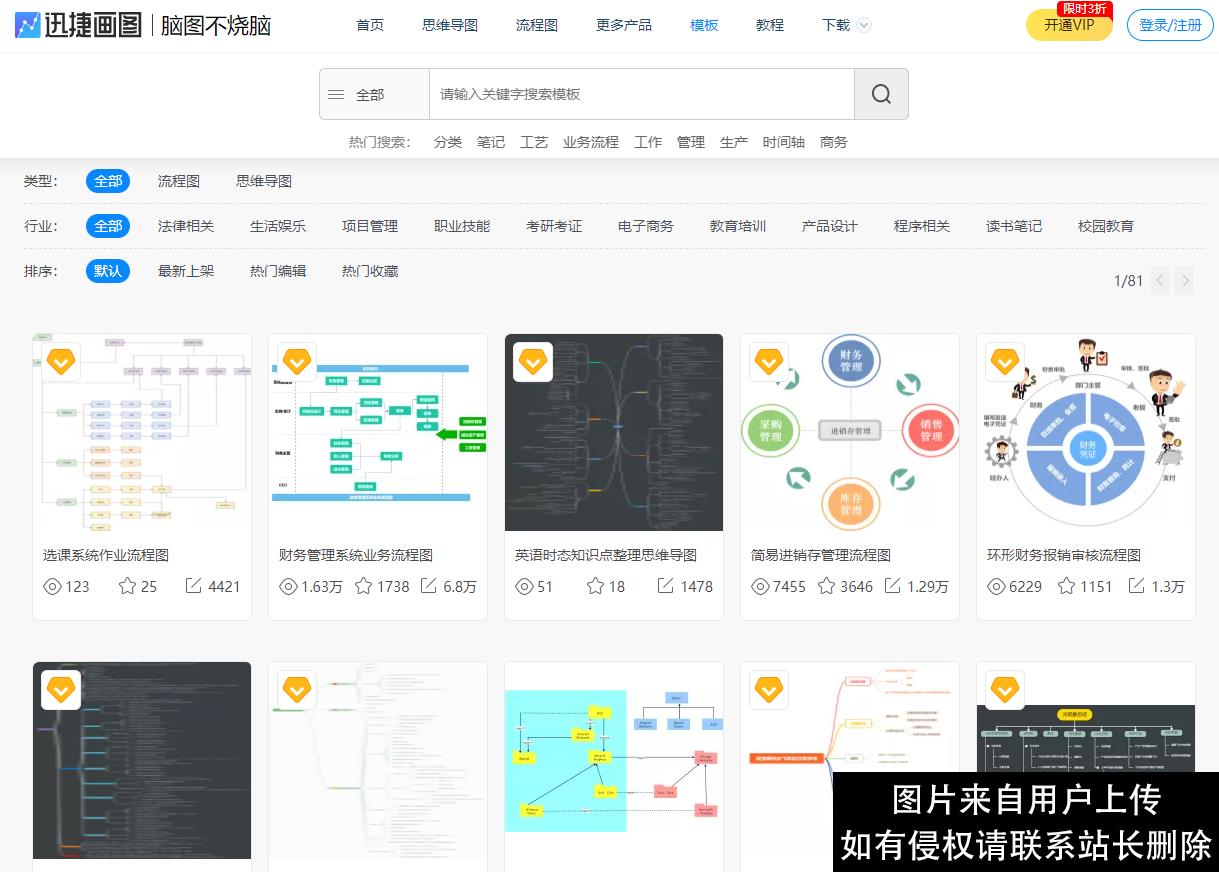Screen dimensions: 1219x872
Task: Open the 简易进销存管理流程图 template thumbnail
Action: point(849,432)
